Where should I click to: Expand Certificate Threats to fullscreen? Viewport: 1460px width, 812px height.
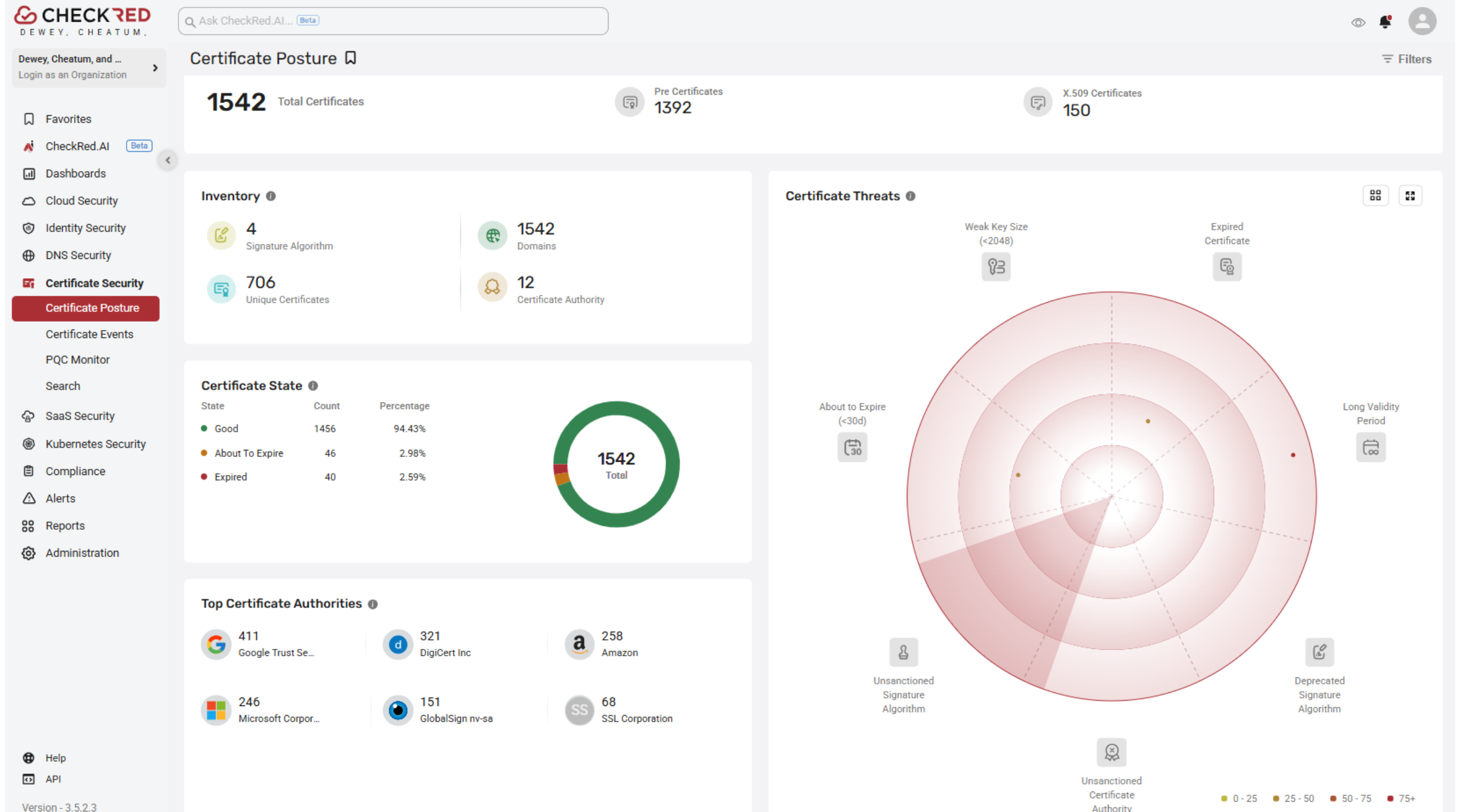pyautogui.click(x=1410, y=196)
